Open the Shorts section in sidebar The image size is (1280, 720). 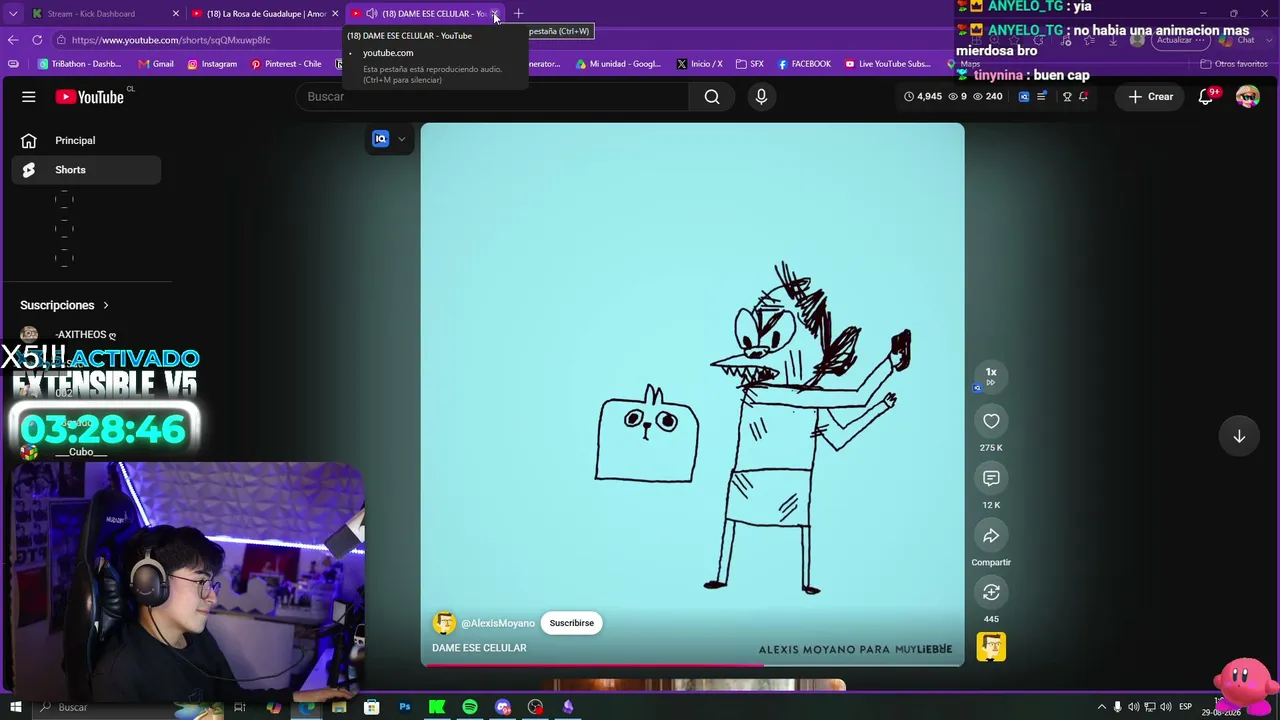click(x=86, y=170)
